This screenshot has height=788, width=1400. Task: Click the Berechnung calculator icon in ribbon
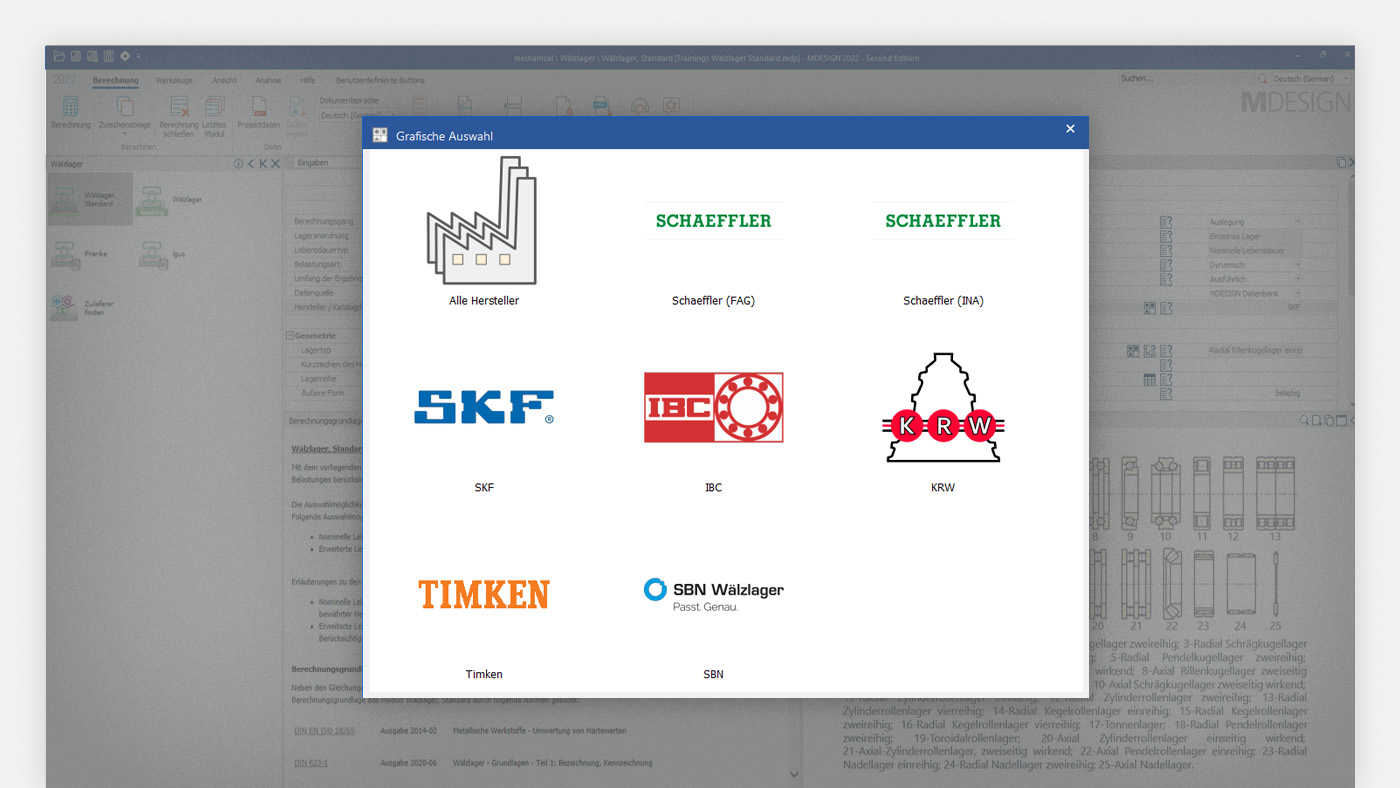click(70, 106)
